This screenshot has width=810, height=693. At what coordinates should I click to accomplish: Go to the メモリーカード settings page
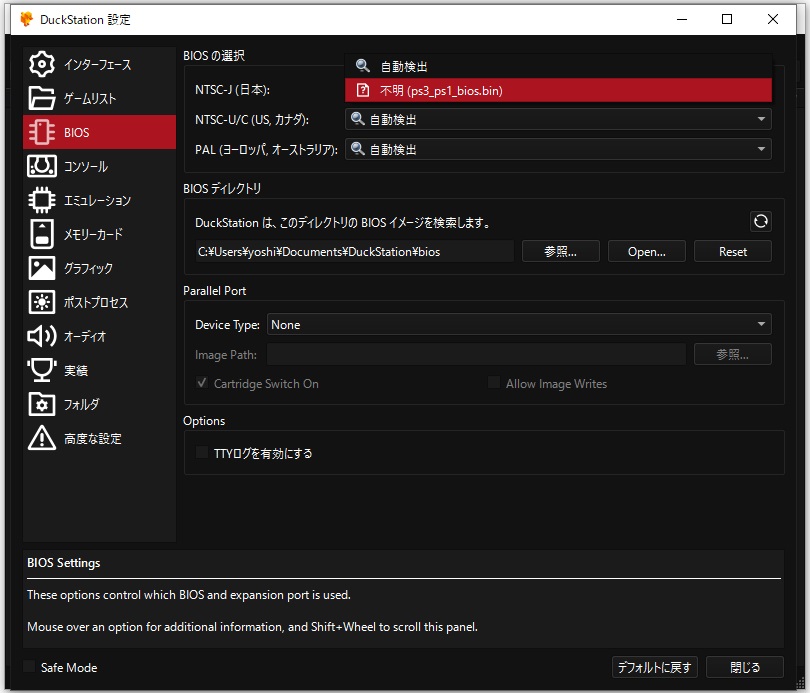pos(99,234)
